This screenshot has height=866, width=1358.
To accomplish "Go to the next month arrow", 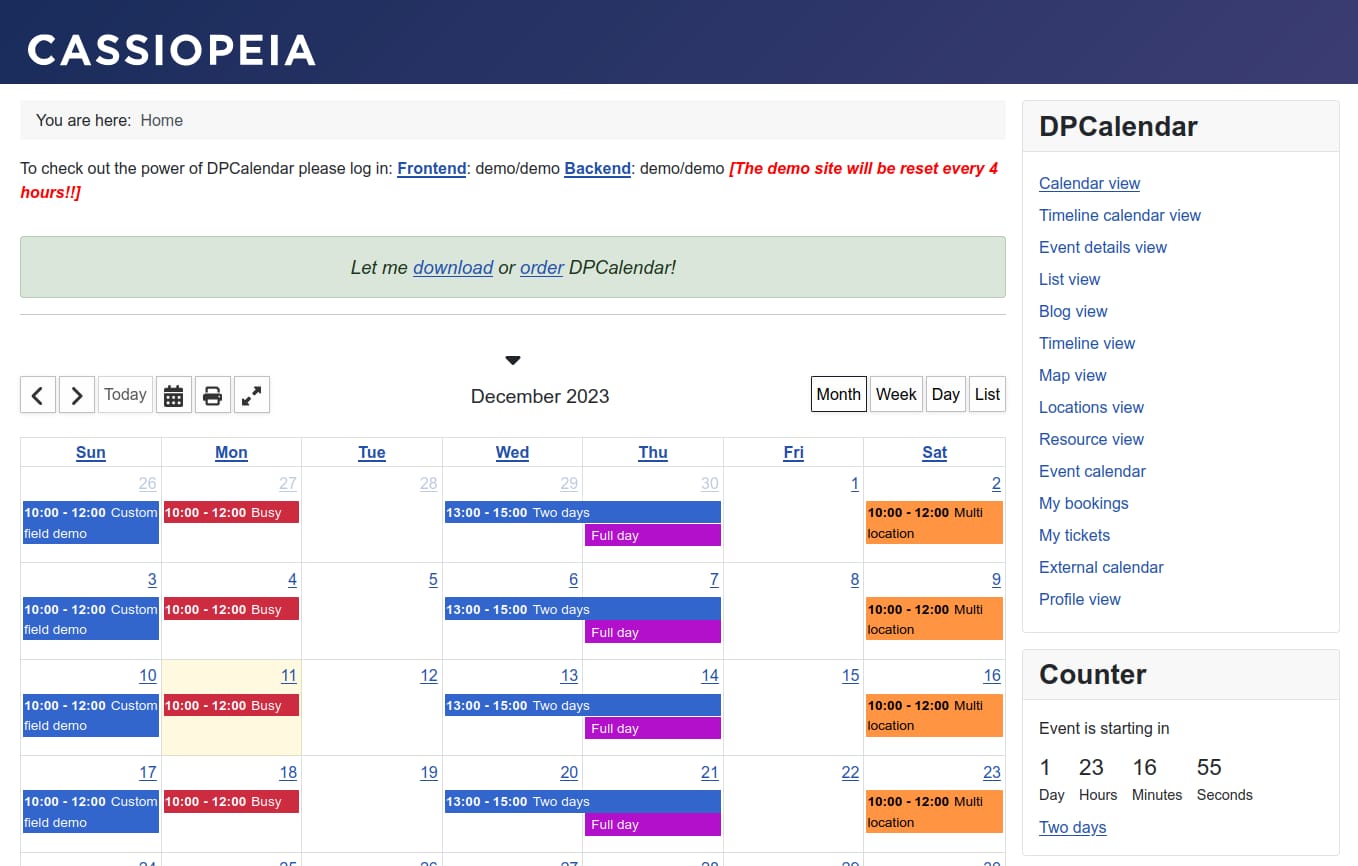I will coord(77,395).
